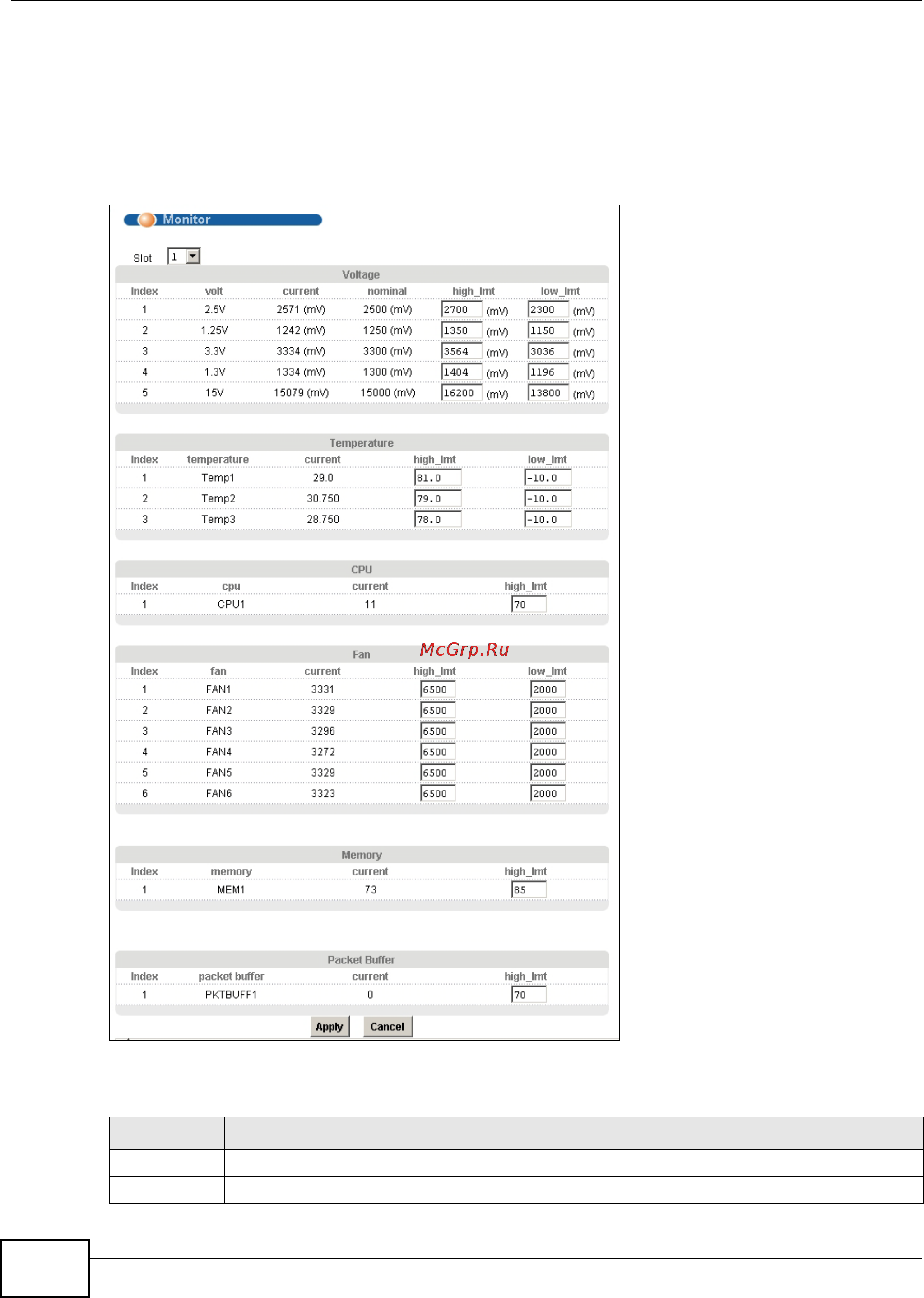Click the 2.5V high limit field
924x1298 pixels.
[x=461, y=310]
